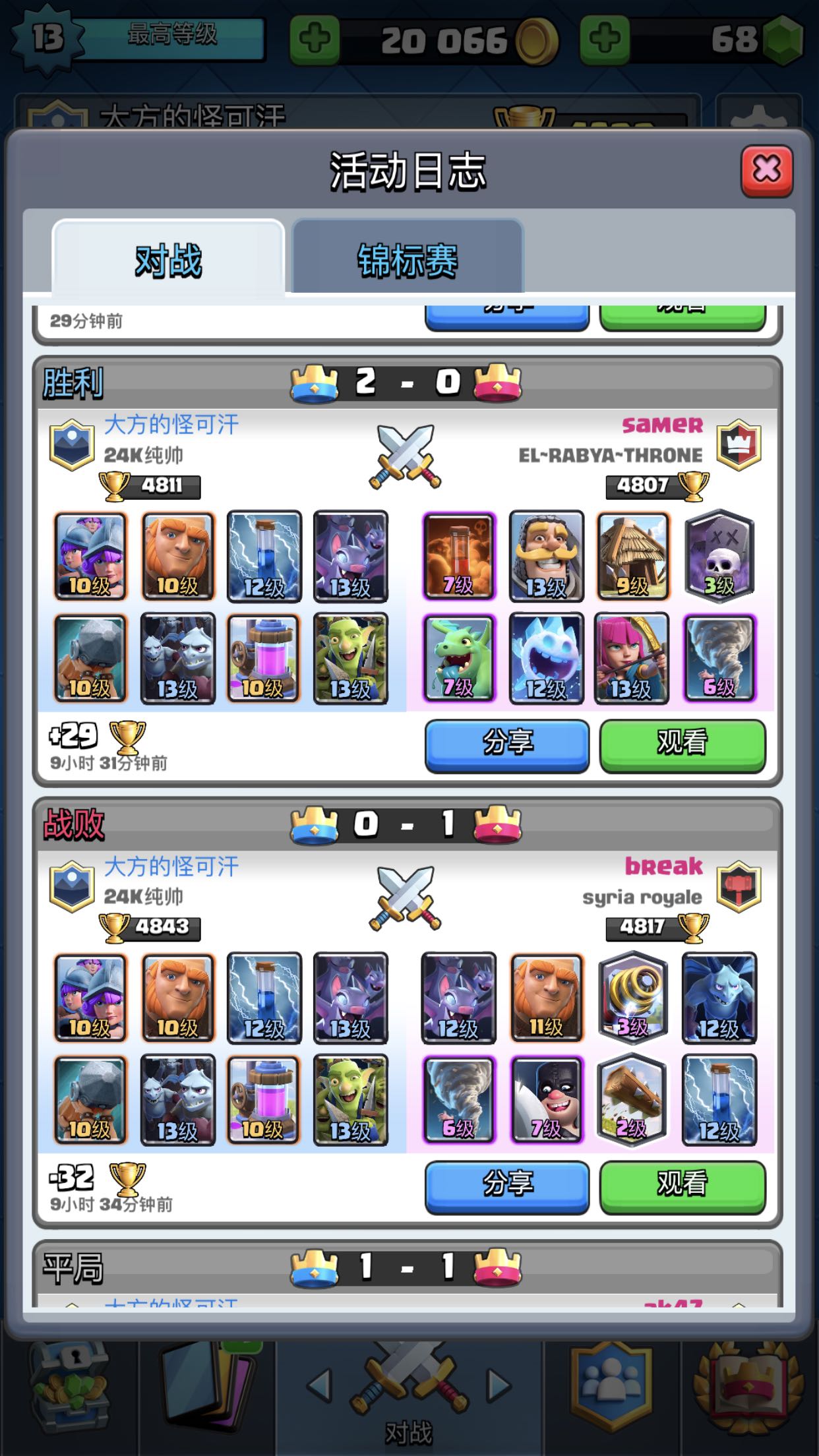Image resolution: width=819 pixels, height=1456 pixels.
Task: Open opponent name saMeR profile
Action: tap(663, 425)
